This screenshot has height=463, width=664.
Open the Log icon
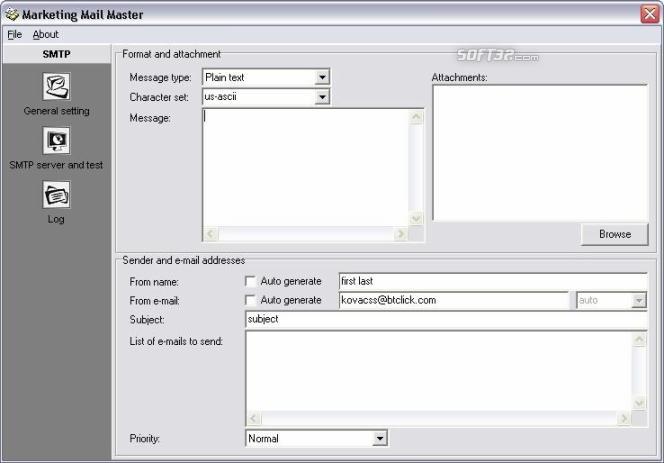click(56, 195)
